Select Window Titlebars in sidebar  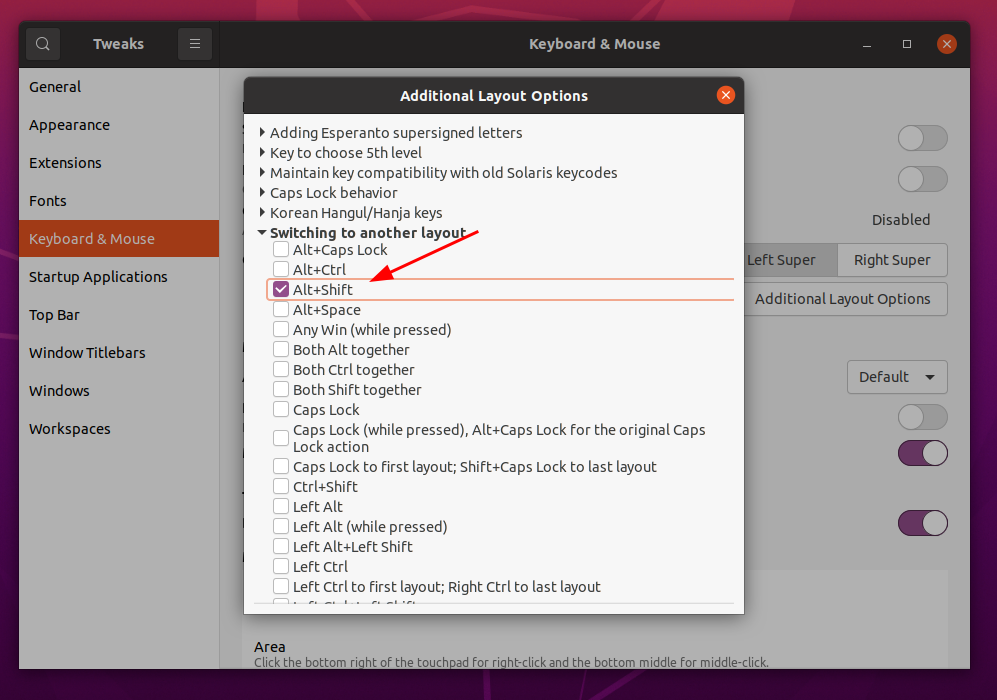[x=87, y=353]
